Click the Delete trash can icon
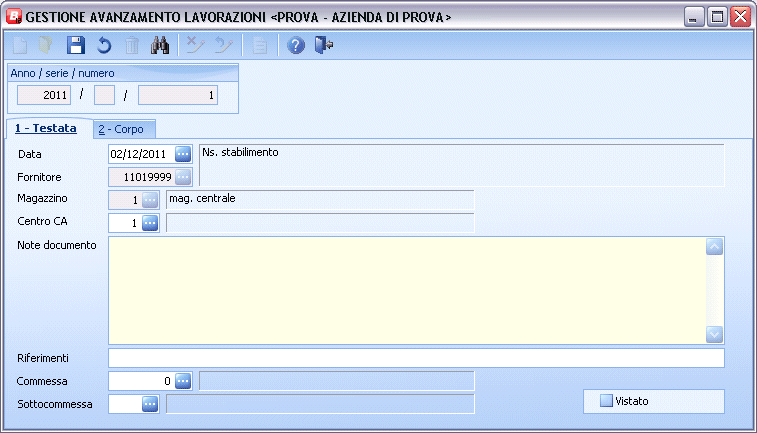 click(x=131, y=45)
